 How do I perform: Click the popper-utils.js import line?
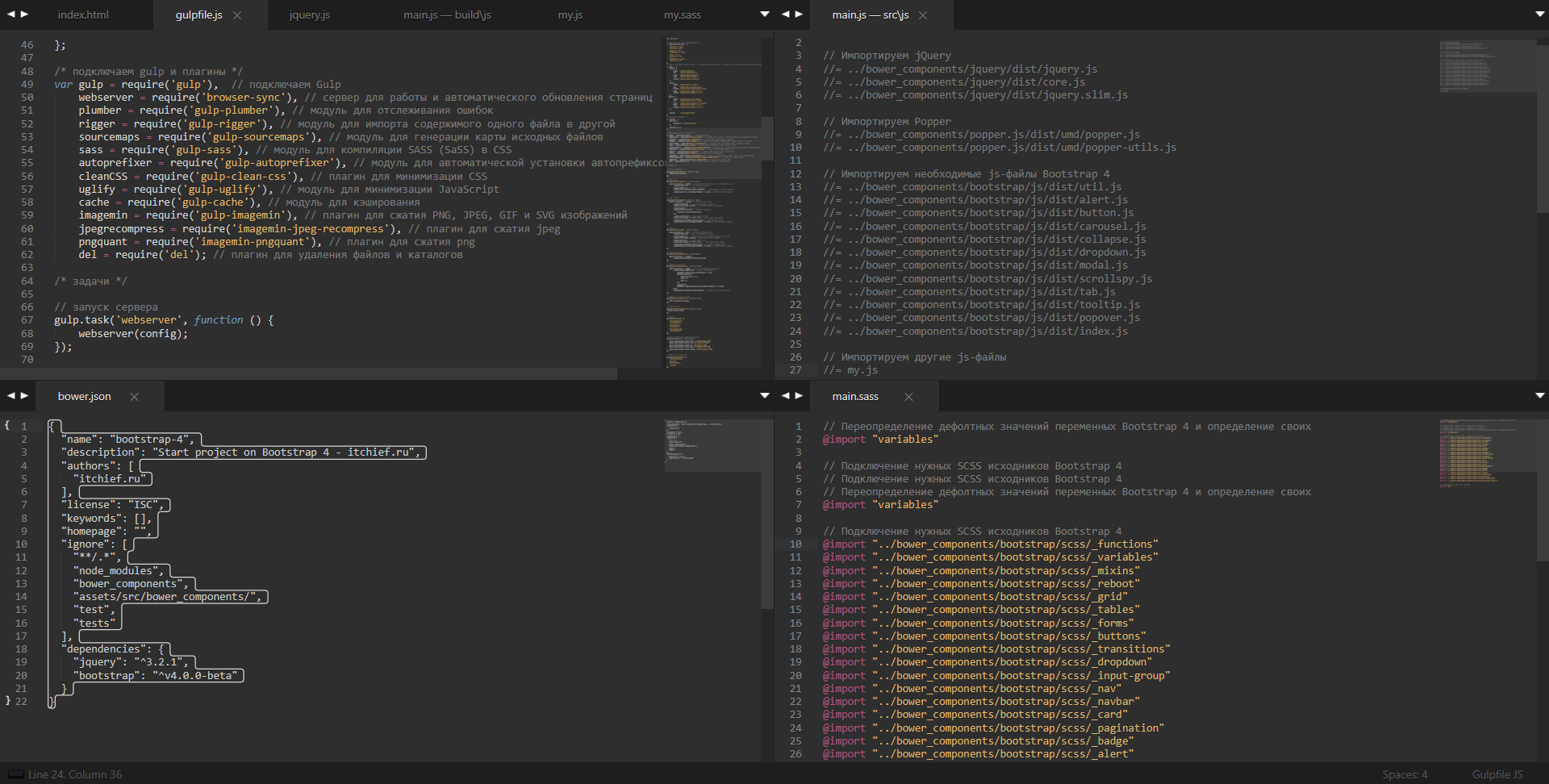(1000, 148)
